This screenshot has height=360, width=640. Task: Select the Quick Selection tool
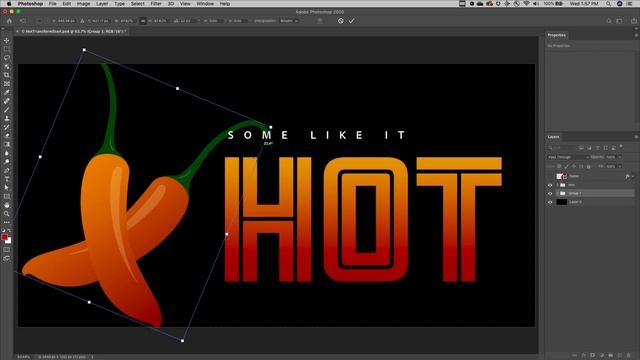7,66
